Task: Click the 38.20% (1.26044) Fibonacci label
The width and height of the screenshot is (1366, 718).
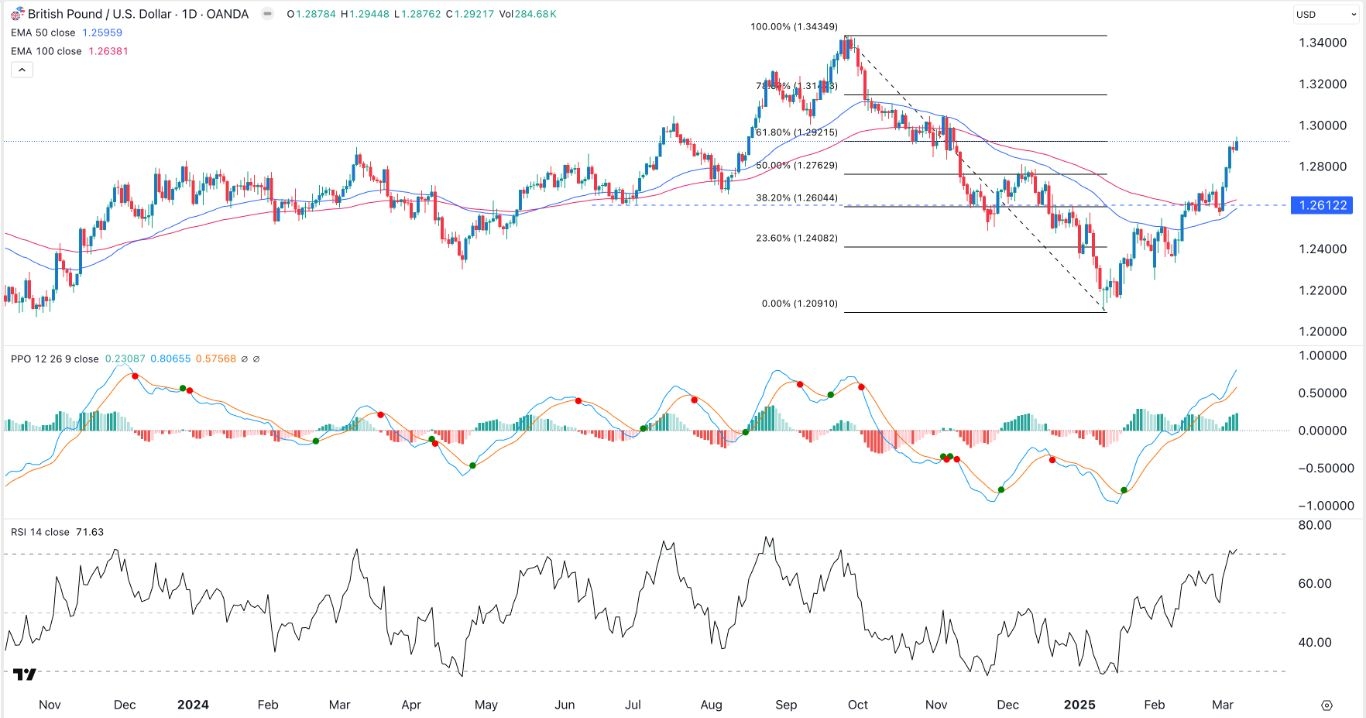Action: [795, 197]
